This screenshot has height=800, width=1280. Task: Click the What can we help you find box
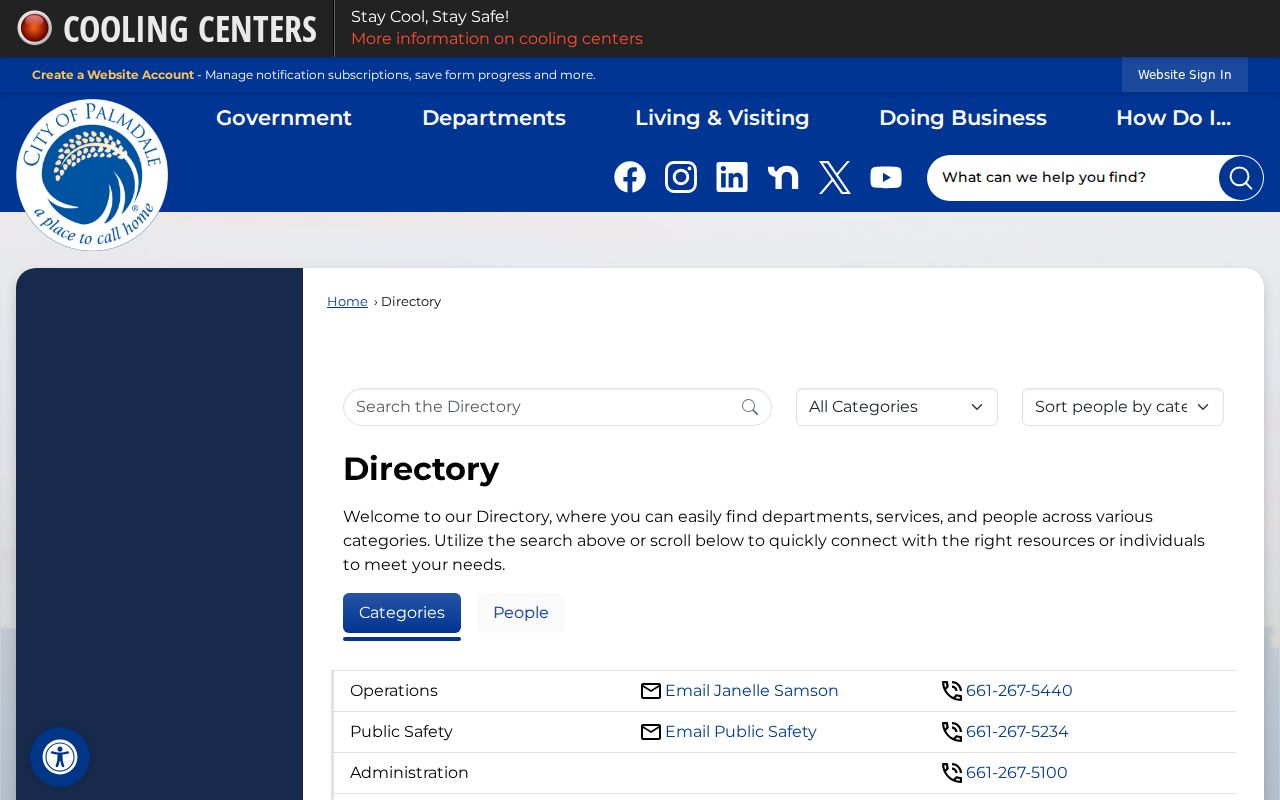1074,178
